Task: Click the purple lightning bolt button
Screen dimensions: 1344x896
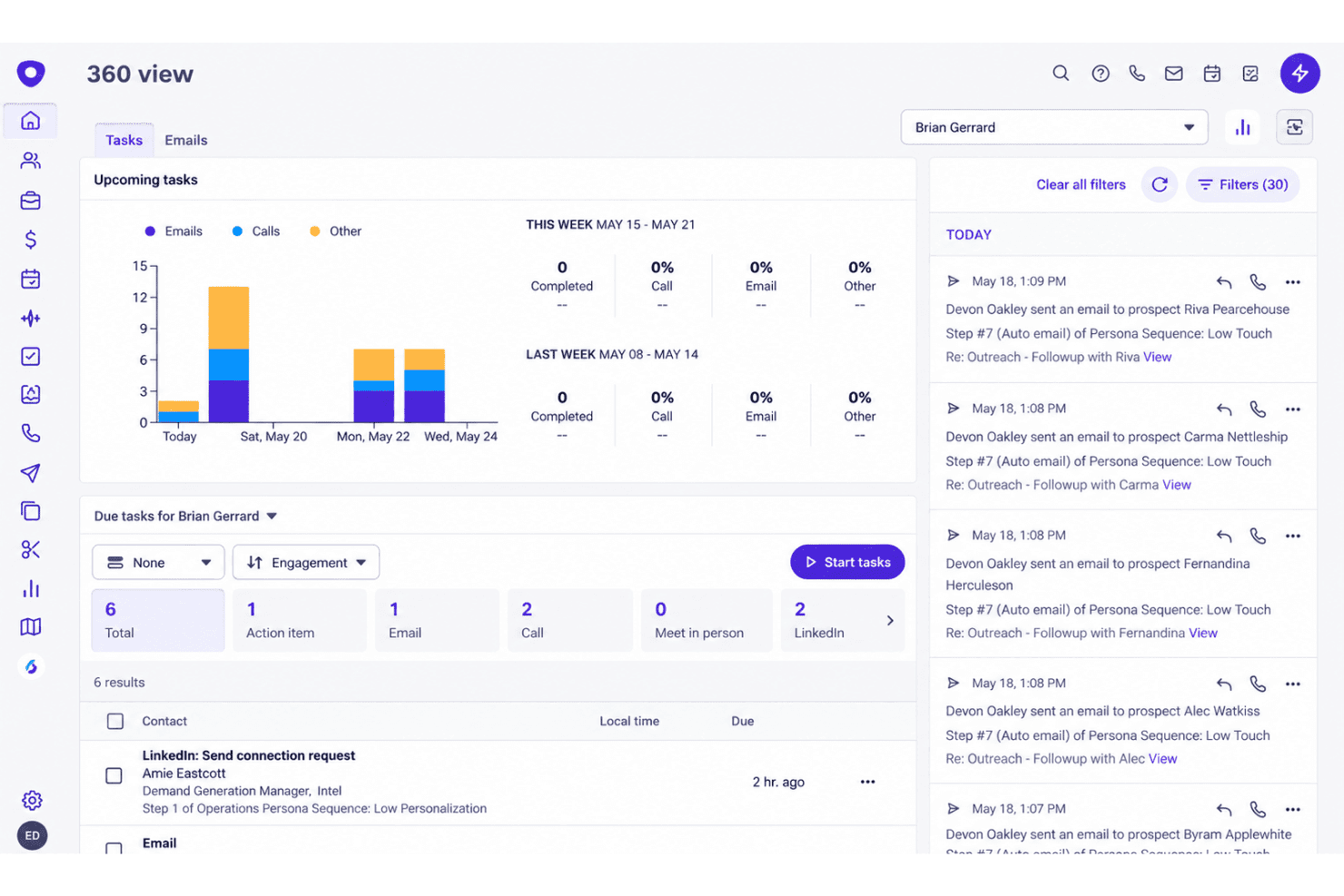Action: point(1300,74)
